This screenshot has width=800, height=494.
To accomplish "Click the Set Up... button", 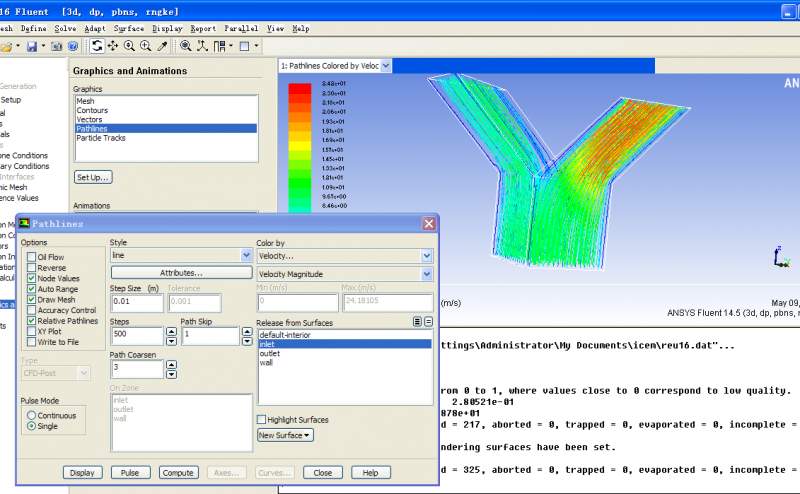I will [x=93, y=177].
